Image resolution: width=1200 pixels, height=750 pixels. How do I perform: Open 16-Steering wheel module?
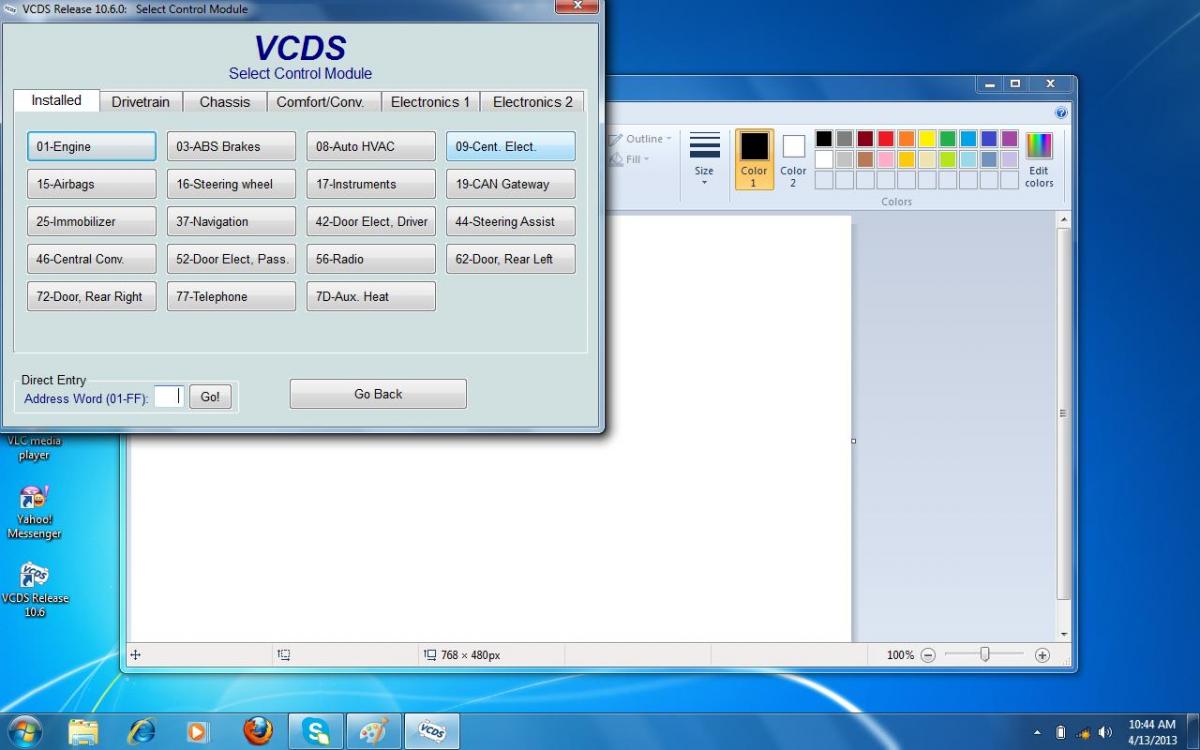(x=231, y=184)
